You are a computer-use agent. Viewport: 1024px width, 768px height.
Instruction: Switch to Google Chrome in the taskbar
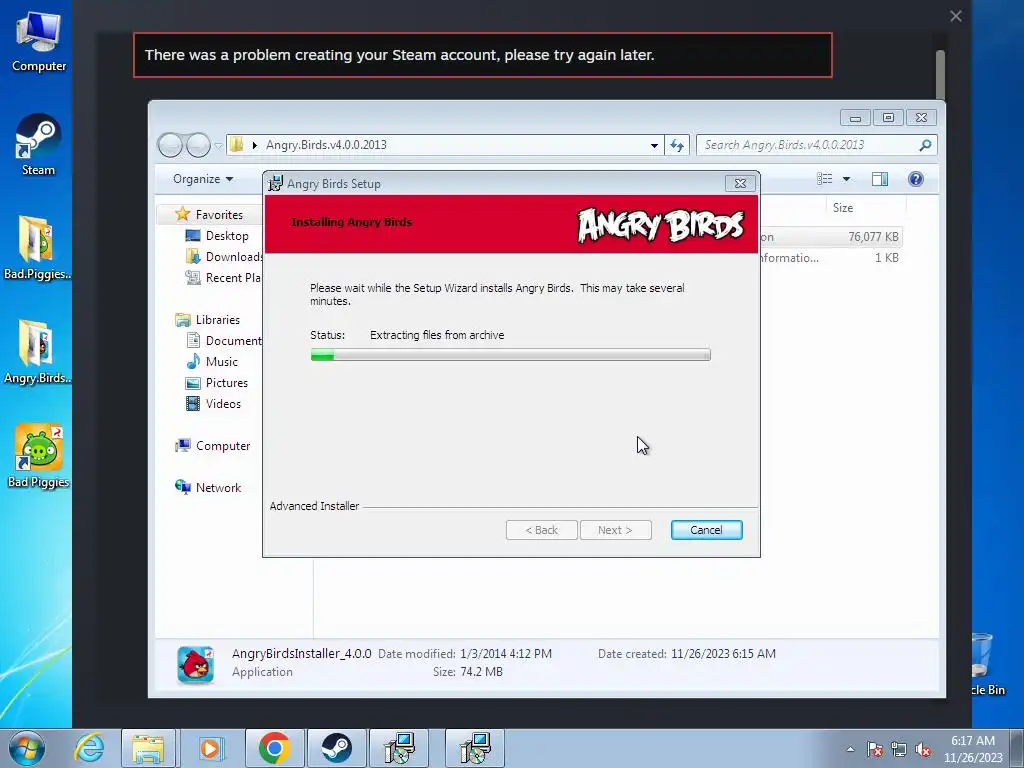274,748
